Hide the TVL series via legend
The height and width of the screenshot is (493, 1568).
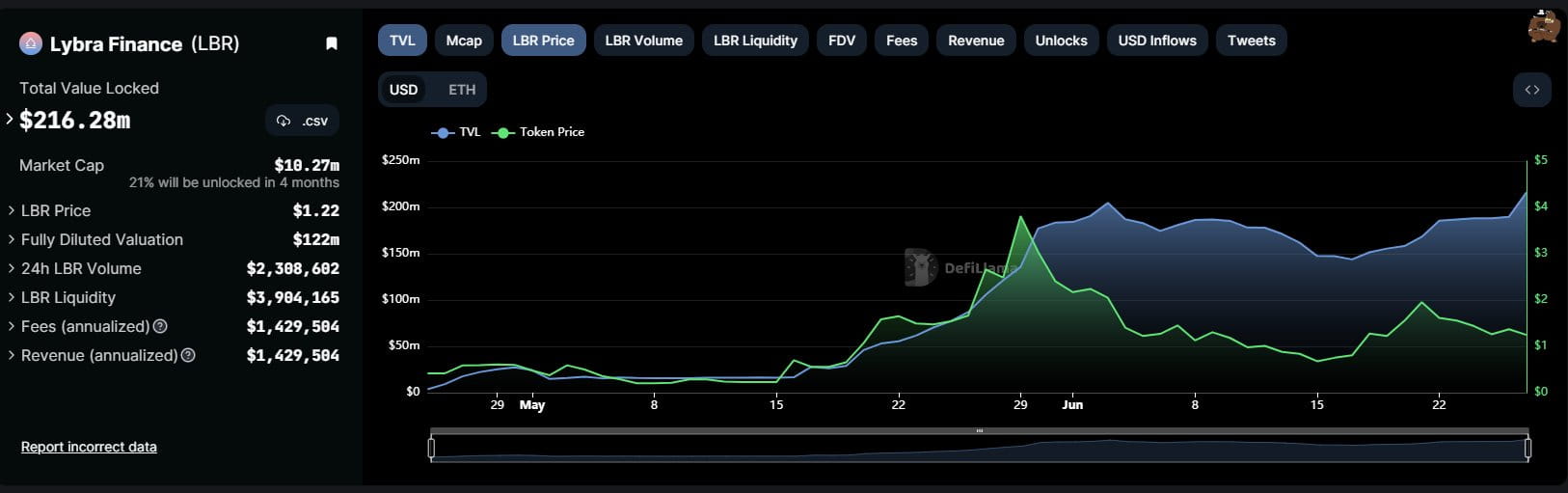pos(455,132)
